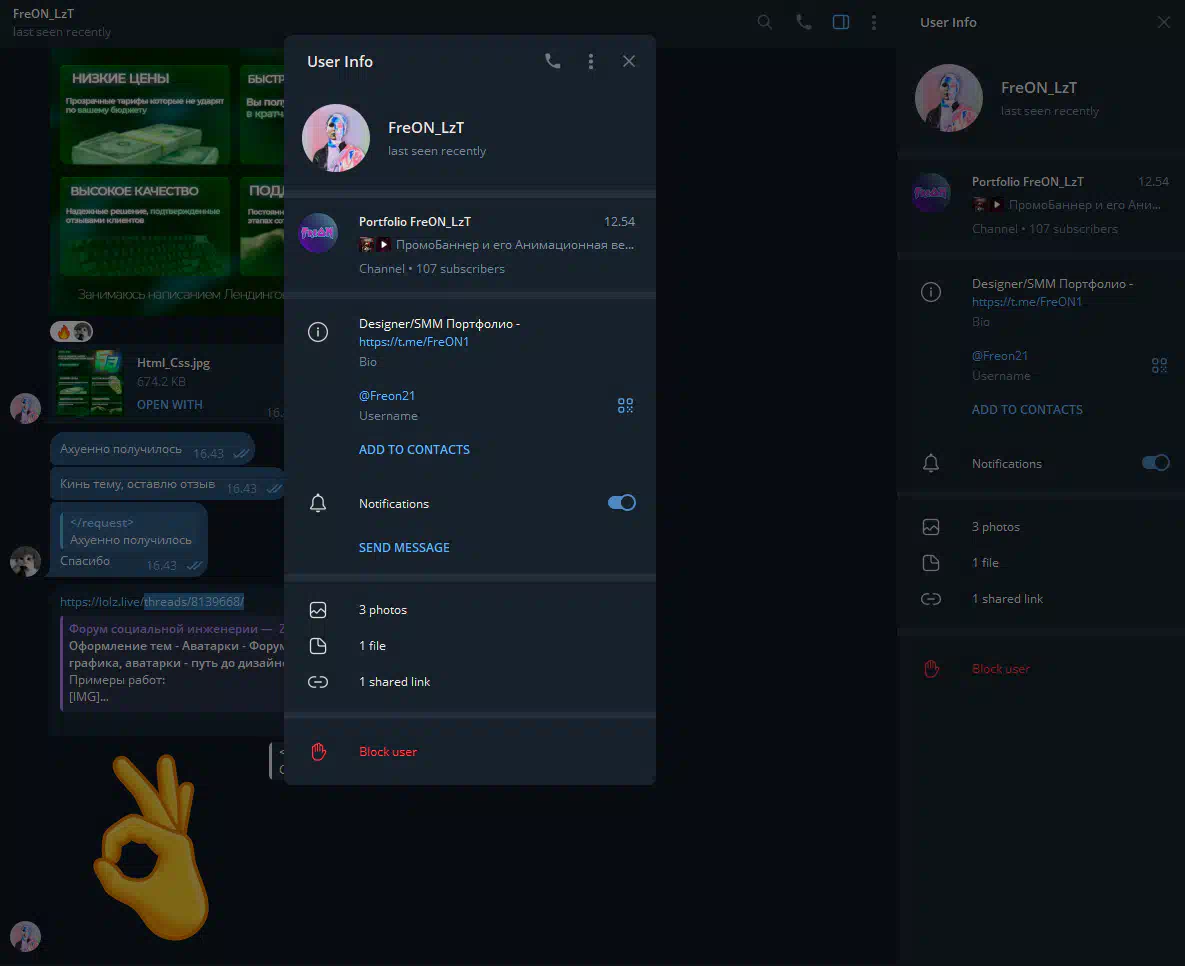
Task: Click the FreON_LzT name in the chat header
Action: coord(43,14)
